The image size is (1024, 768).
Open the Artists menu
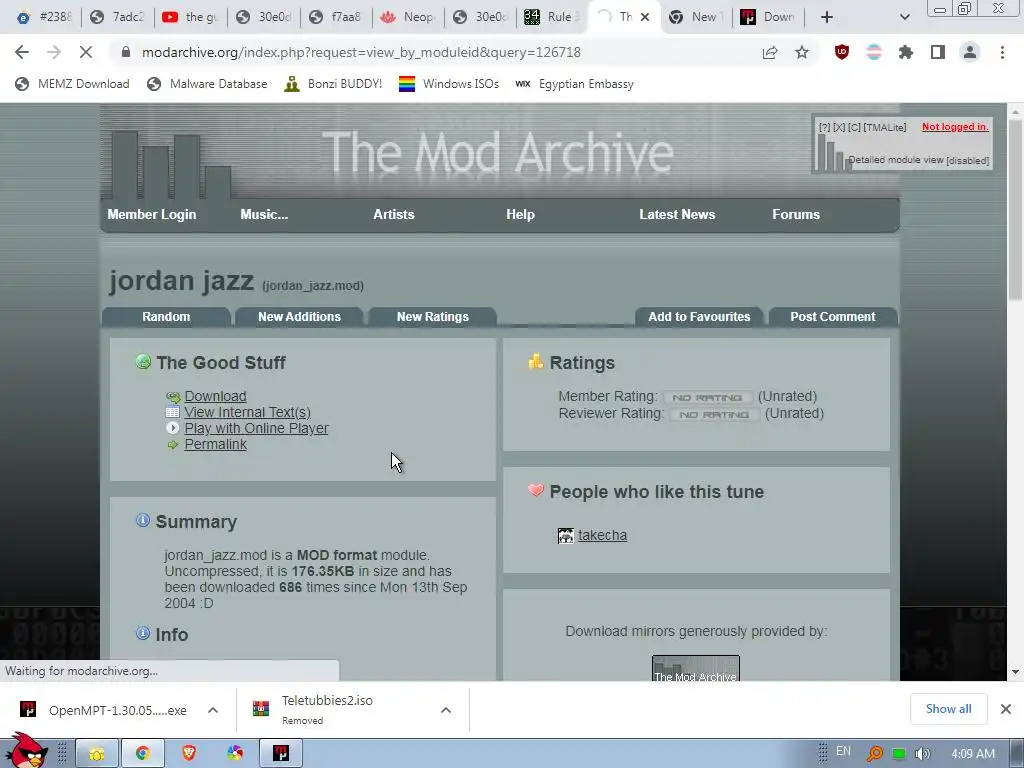pyautogui.click(x=394, y=214)
